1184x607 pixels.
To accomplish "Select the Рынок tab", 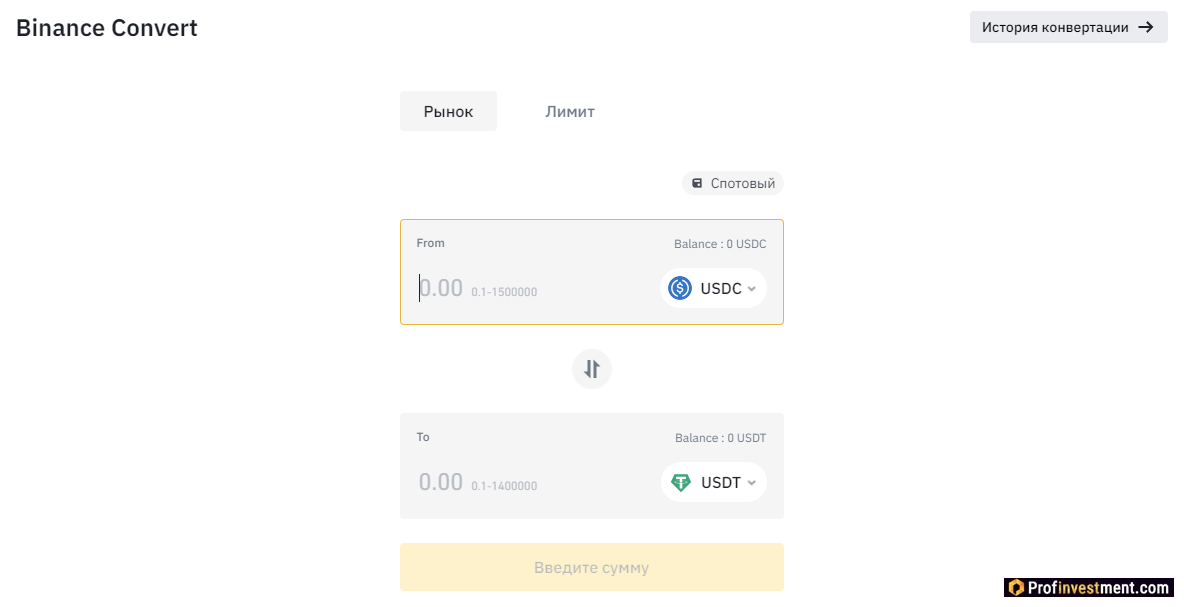I will pos(448,111).
